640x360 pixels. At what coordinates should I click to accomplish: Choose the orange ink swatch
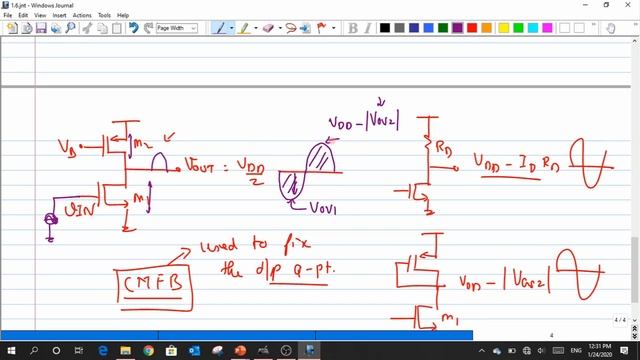[487, 28]
